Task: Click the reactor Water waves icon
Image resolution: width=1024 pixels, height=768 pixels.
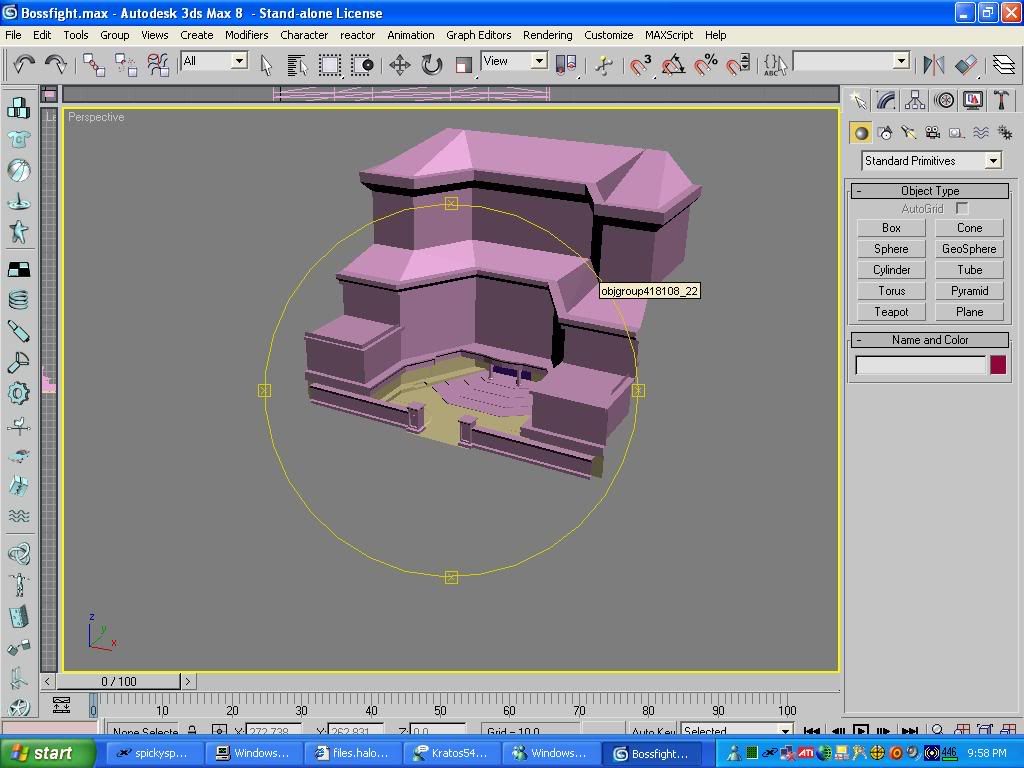Action: 18,517
